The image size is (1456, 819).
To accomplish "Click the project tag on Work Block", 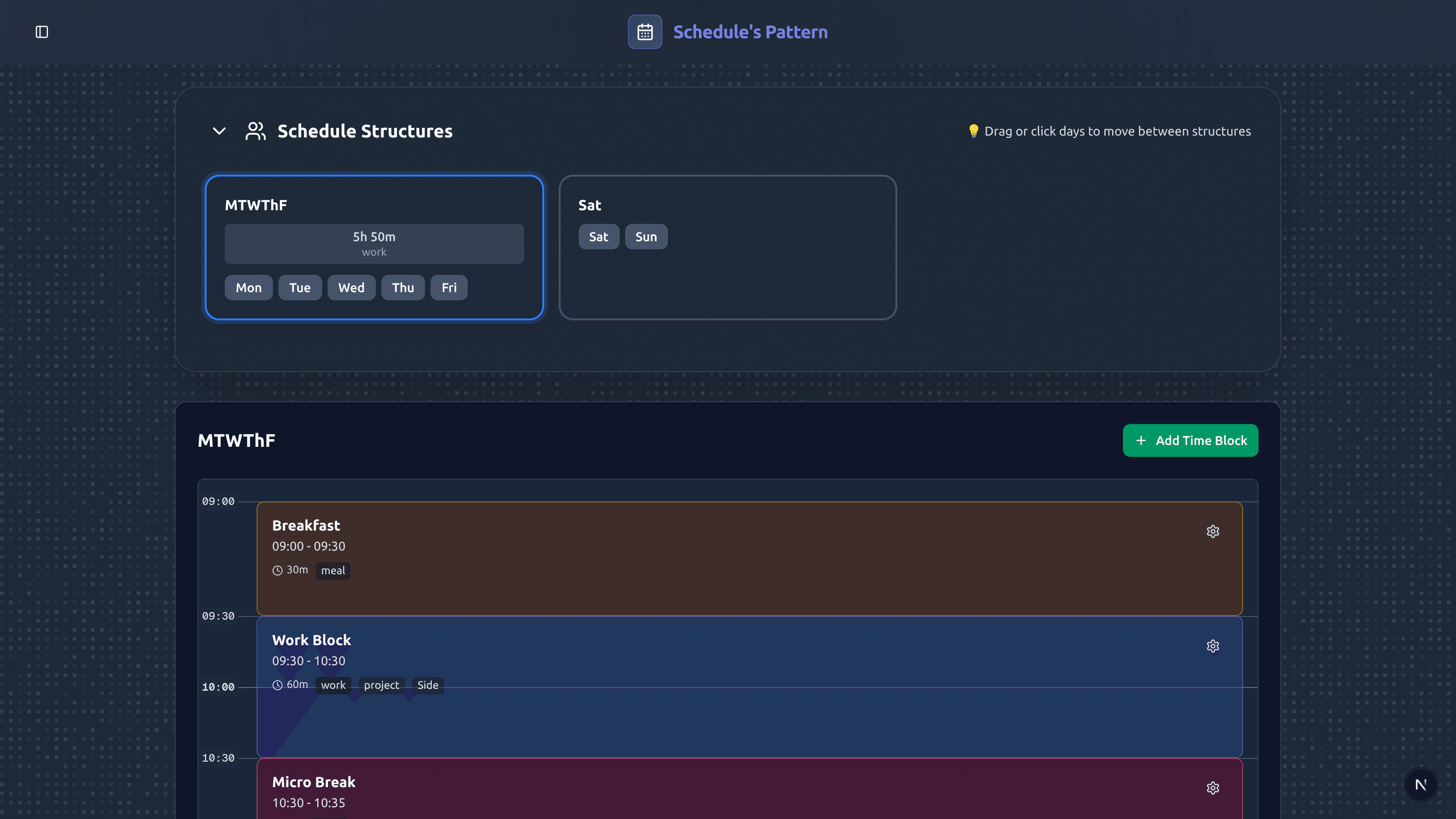I will (x=382, y=685).
